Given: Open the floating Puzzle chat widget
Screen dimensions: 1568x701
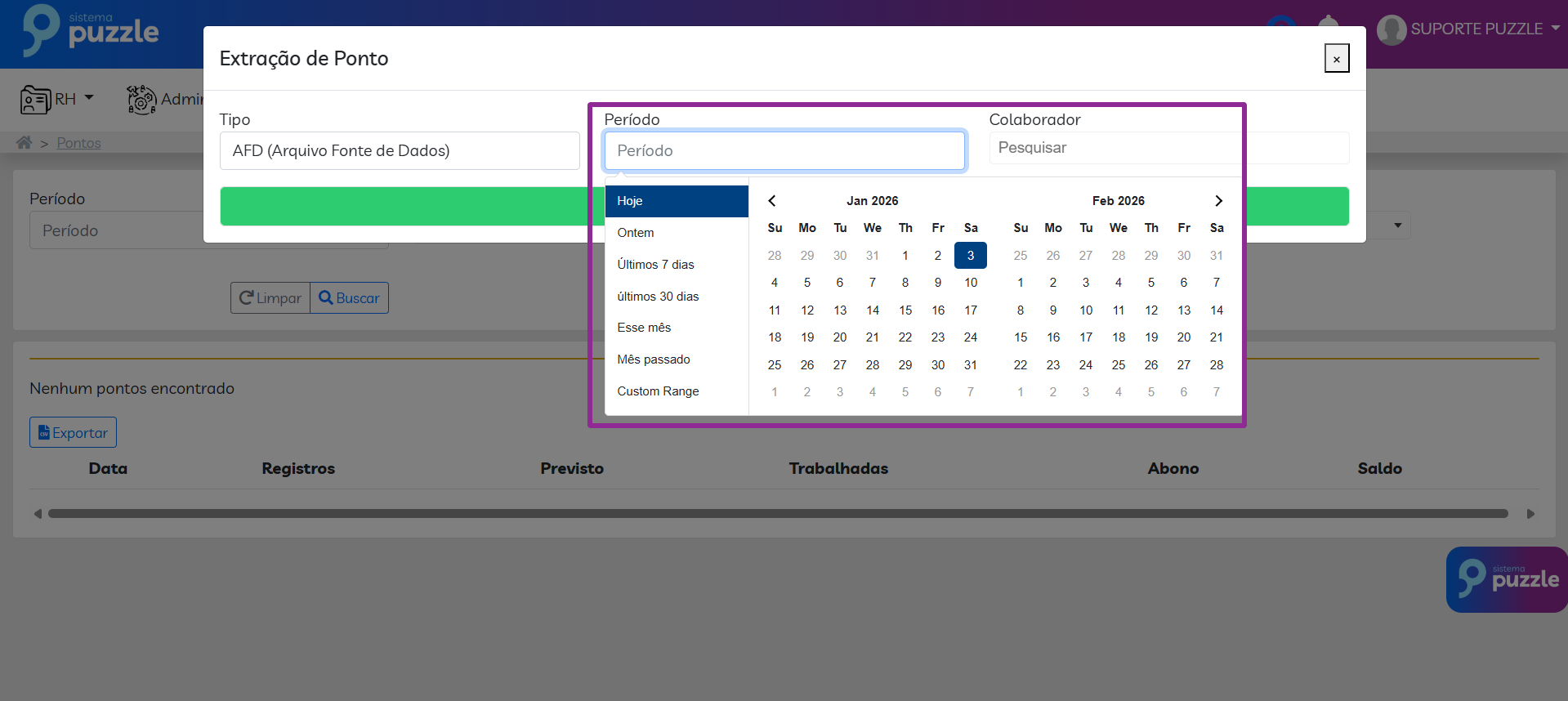Looking at the screenshot, I should click(1506, 579).
